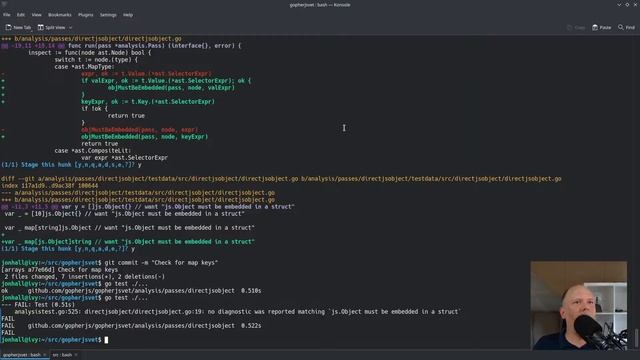Click the 'var _ map[string]js.Object' line
640x360 pixels.
pos(129,228)
